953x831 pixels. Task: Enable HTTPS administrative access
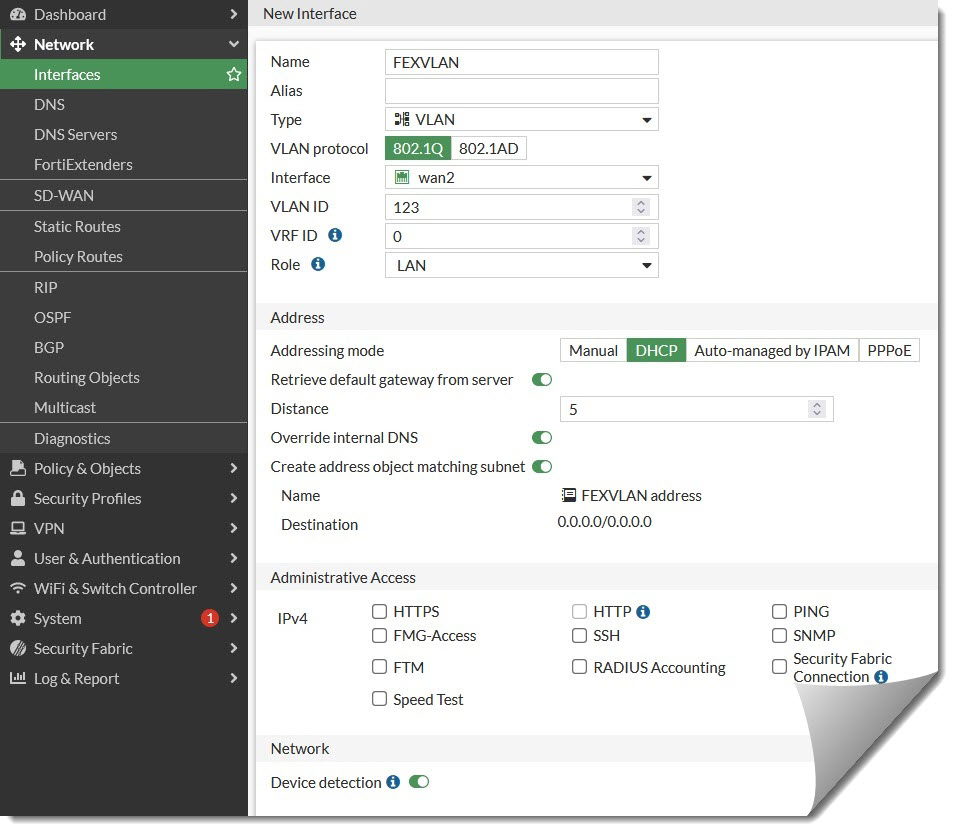coord(379,611)
